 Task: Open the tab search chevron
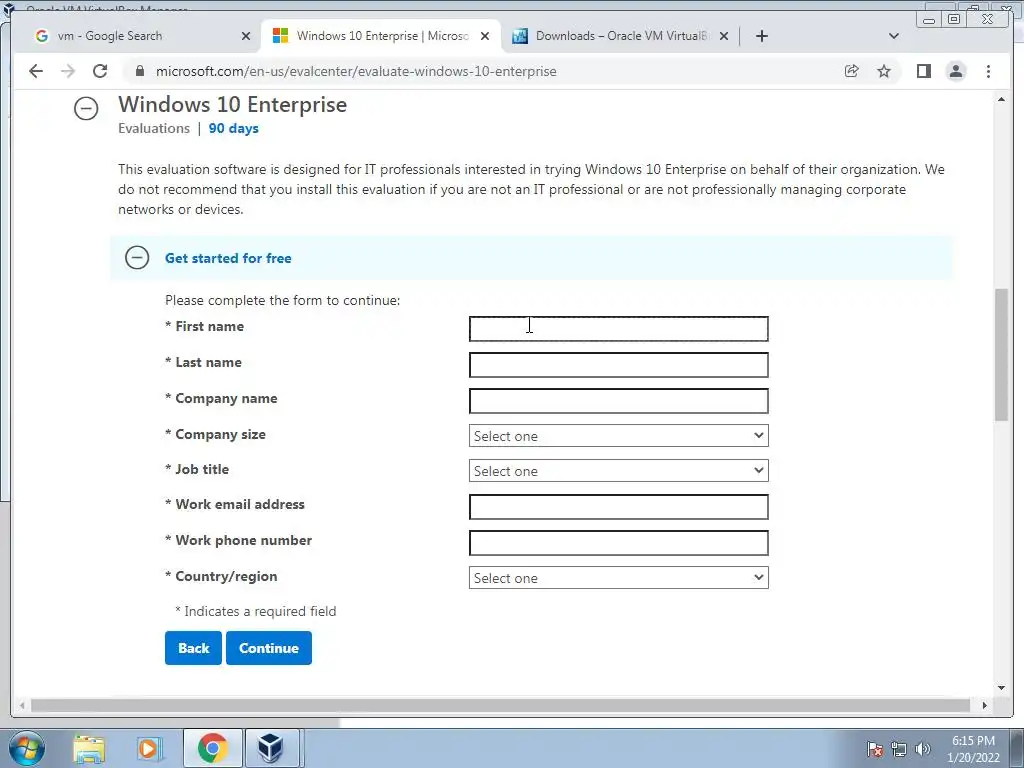pyautogui.click(x=894, y=36)
